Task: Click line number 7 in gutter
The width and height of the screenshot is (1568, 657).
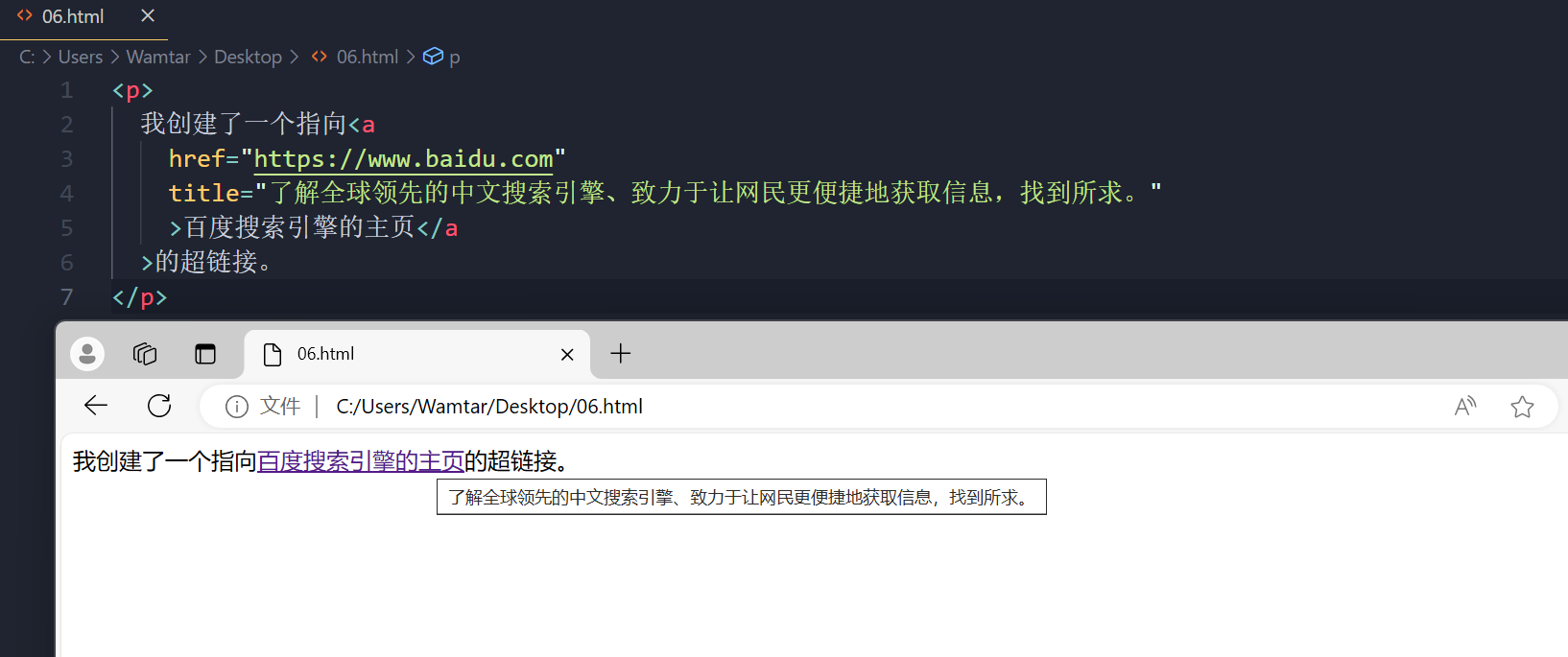Action: tap(67, 297)
